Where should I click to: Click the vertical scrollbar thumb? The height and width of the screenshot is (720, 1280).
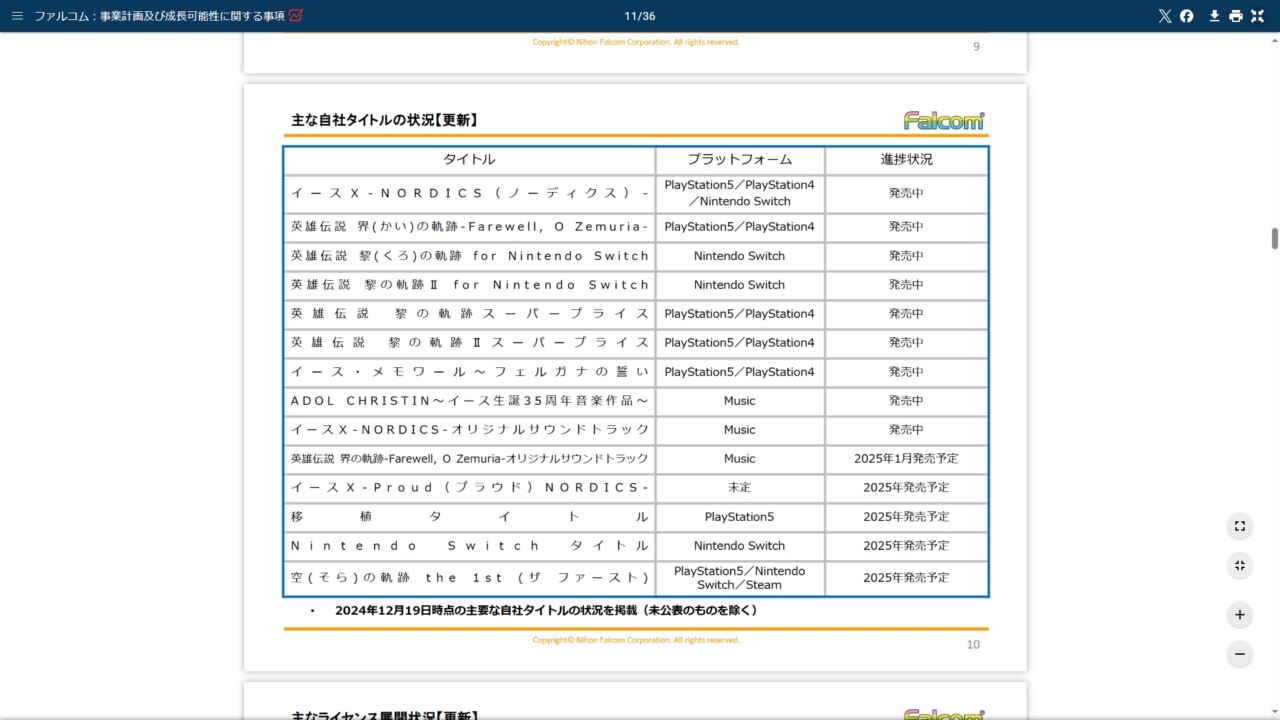pyautogui.click(x=1275, y=239)
